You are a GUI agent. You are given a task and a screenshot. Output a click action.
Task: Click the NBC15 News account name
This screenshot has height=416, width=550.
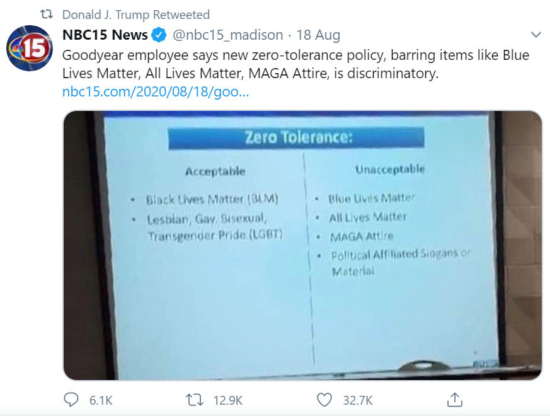click(105, 35)
